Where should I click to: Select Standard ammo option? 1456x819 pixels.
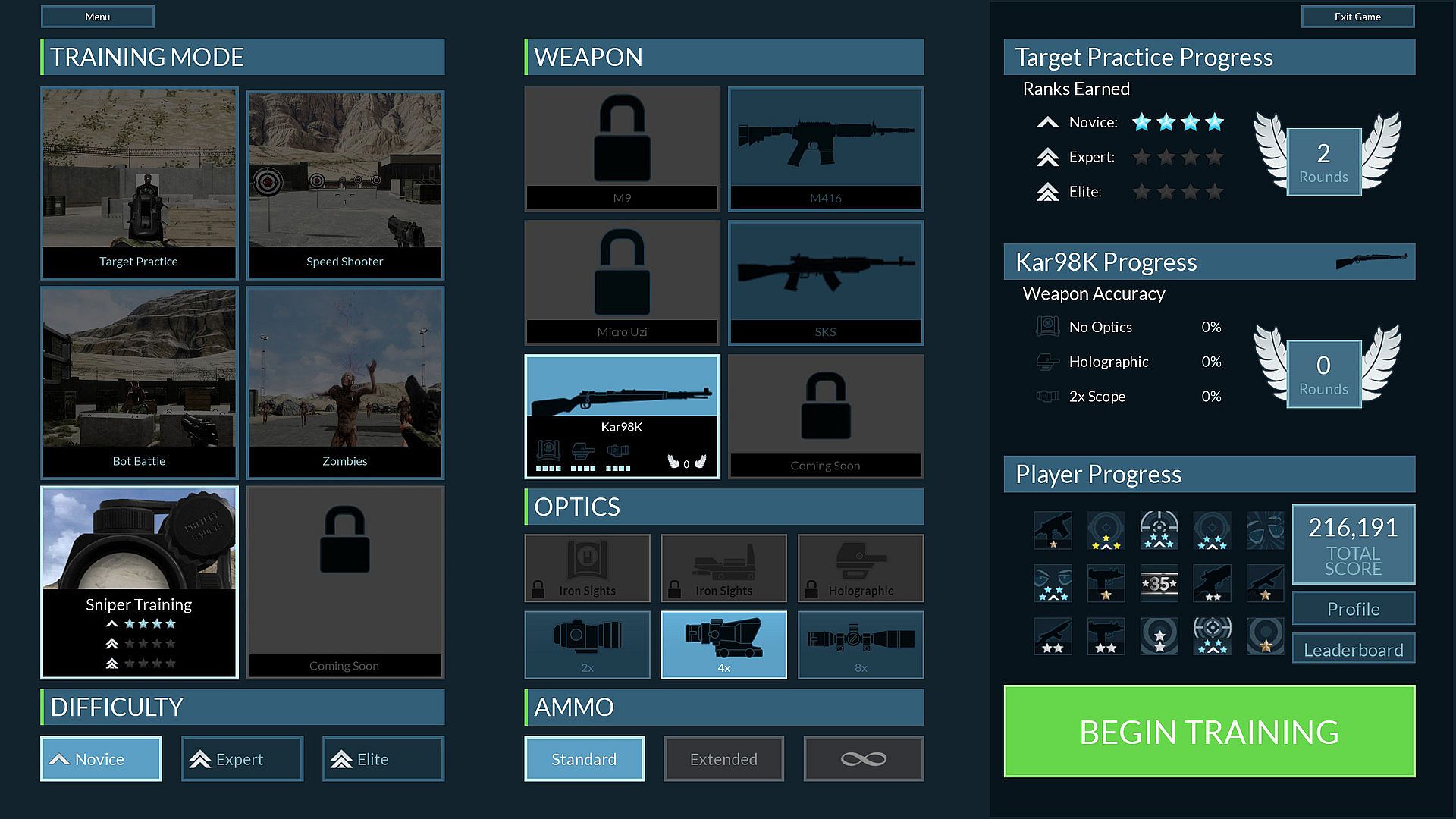click(x=584, y=758)
